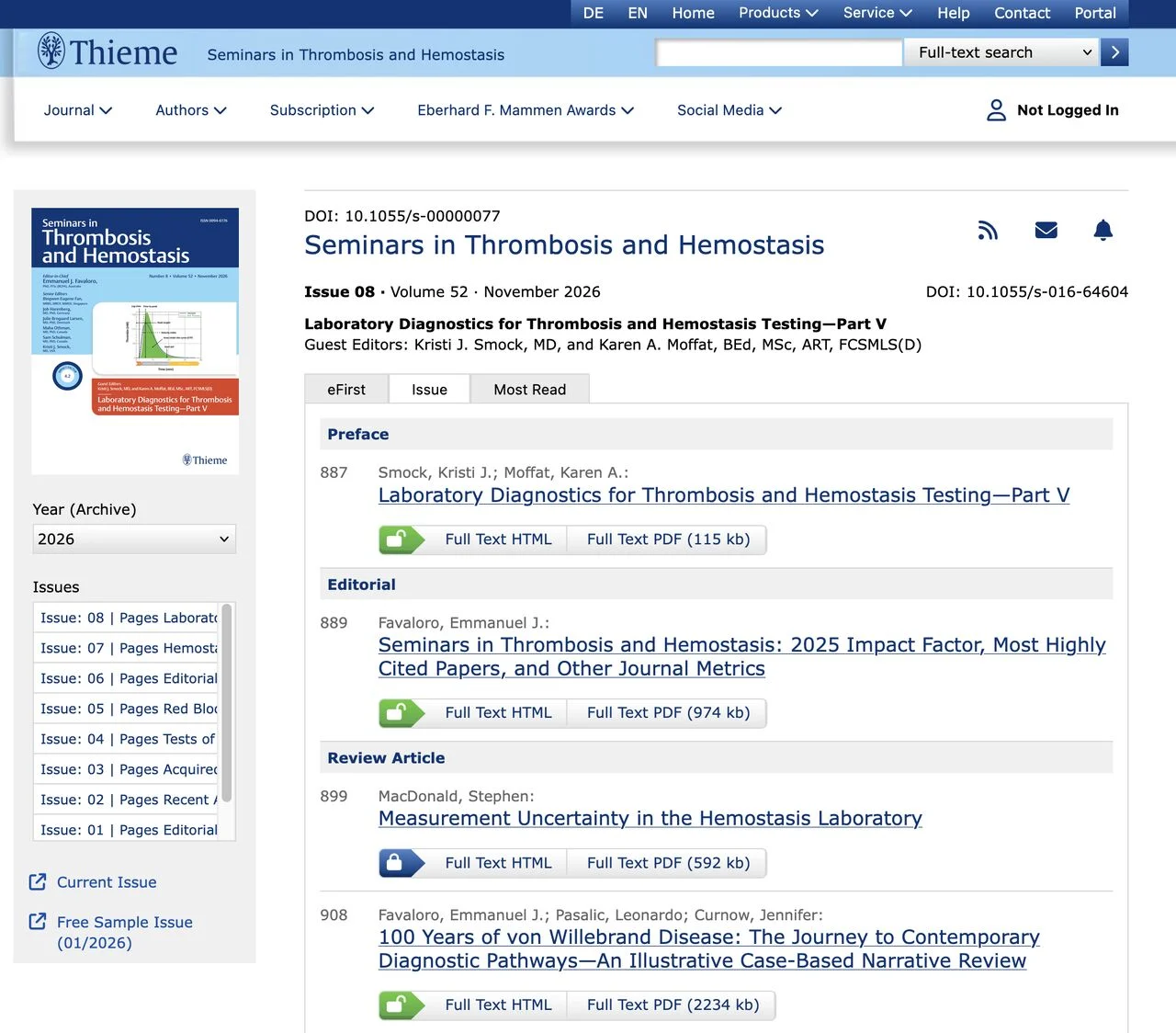The width and height of the screenshot is (1176, 1033).
Task: Click the user account icon
Action: pos(996,110)
